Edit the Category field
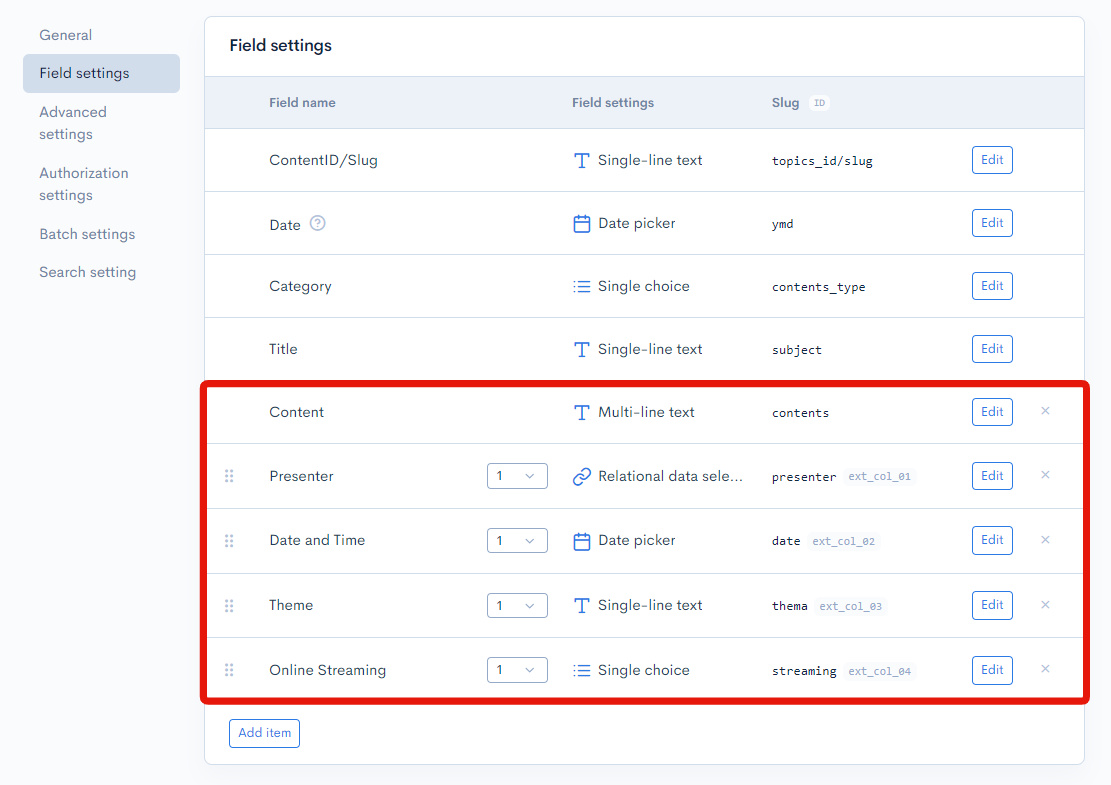The height and width of the screenshot is (785, 1111). (x=992, y=286)
